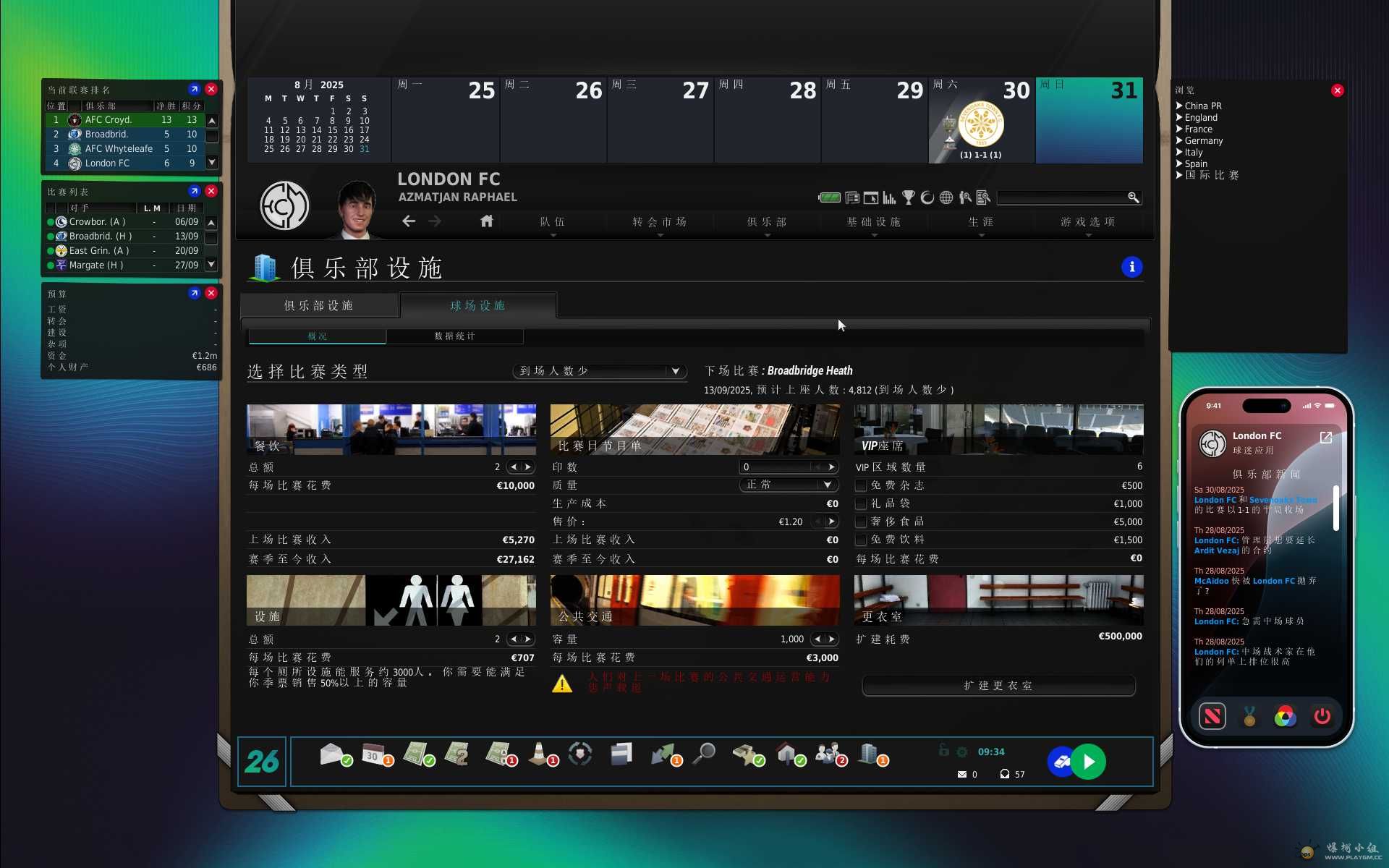1389x868 pixels.
Task: Click the blue information icon
Action: [1131, 267]
